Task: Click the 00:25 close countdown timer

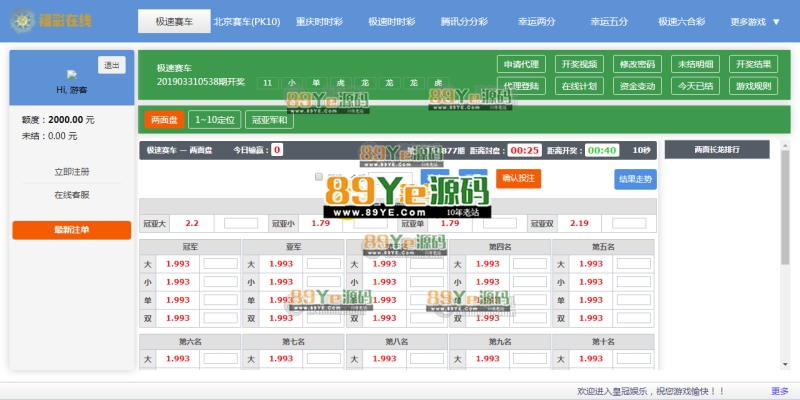Action: click(x=524, y=150)
